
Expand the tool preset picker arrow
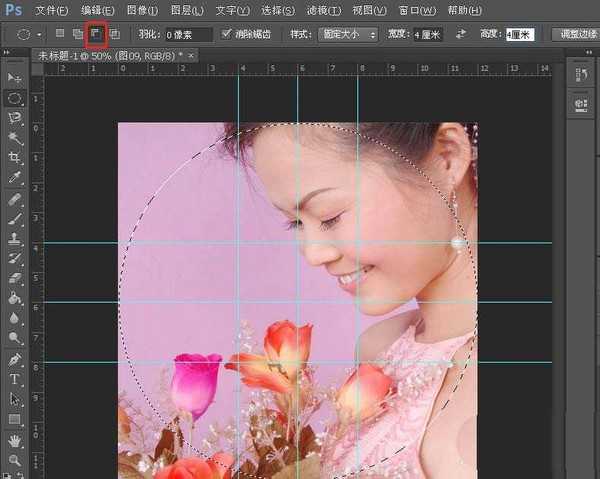point(40,34)
